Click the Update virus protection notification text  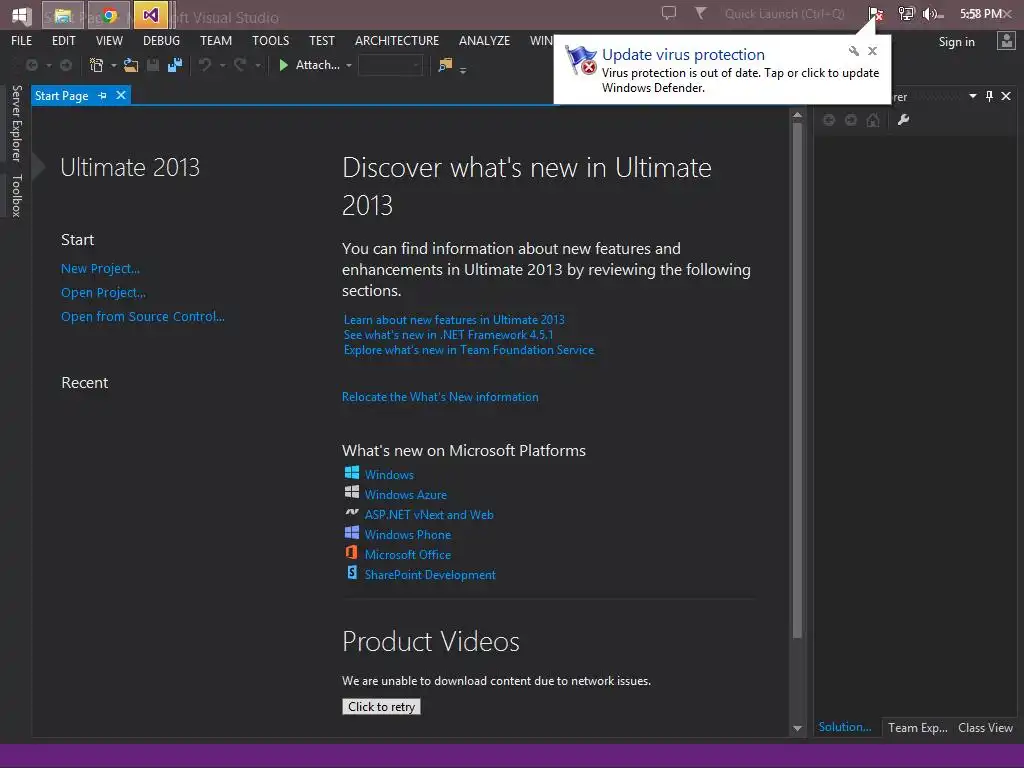click(x=683, y=55)
